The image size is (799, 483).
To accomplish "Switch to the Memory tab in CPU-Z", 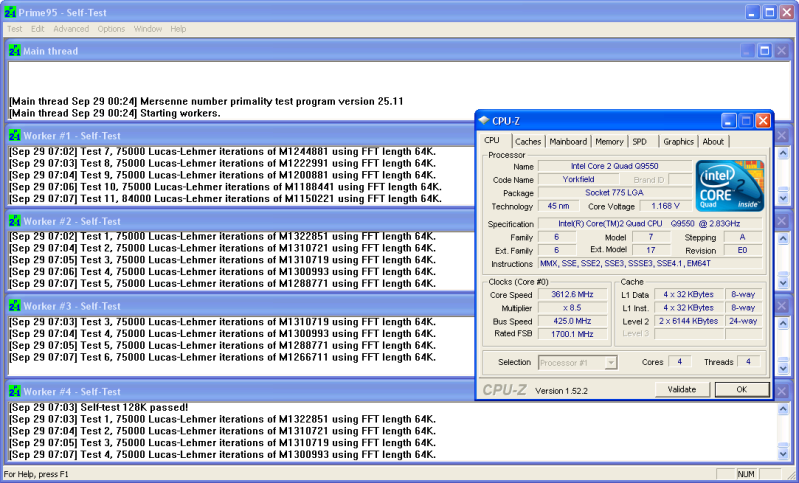I will click(609, 142).
